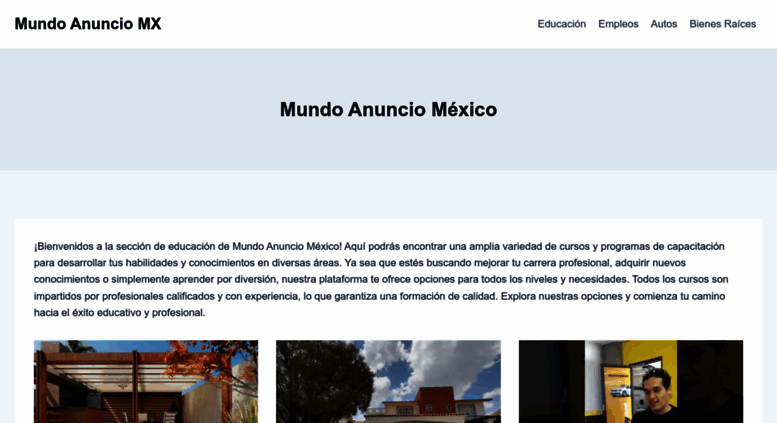Open the Mundo Anuncio MX site logo link
Viewport: 777px width, 423px height.
coord(88,24)
